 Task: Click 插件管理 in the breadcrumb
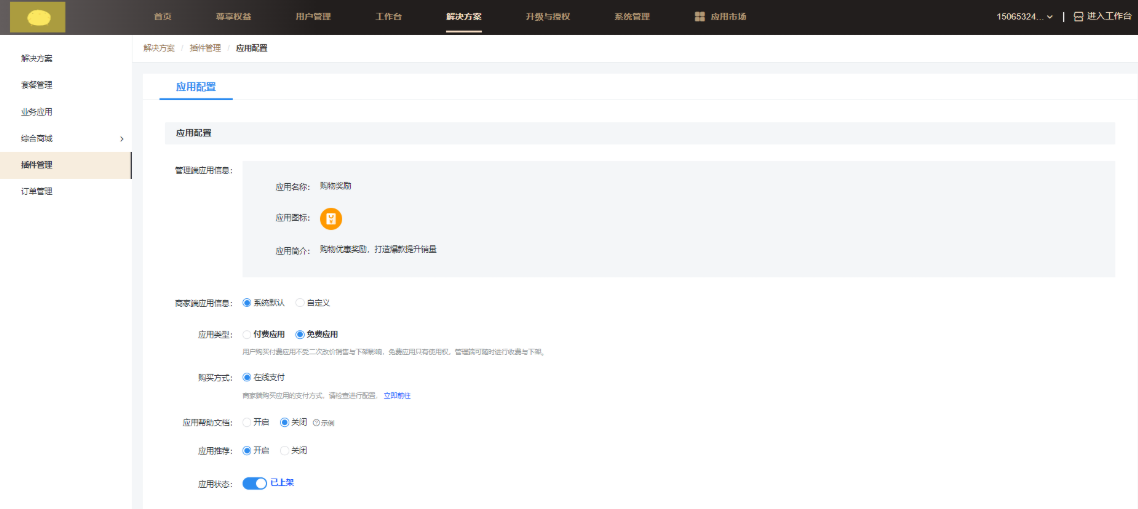[x=205, y=48]
